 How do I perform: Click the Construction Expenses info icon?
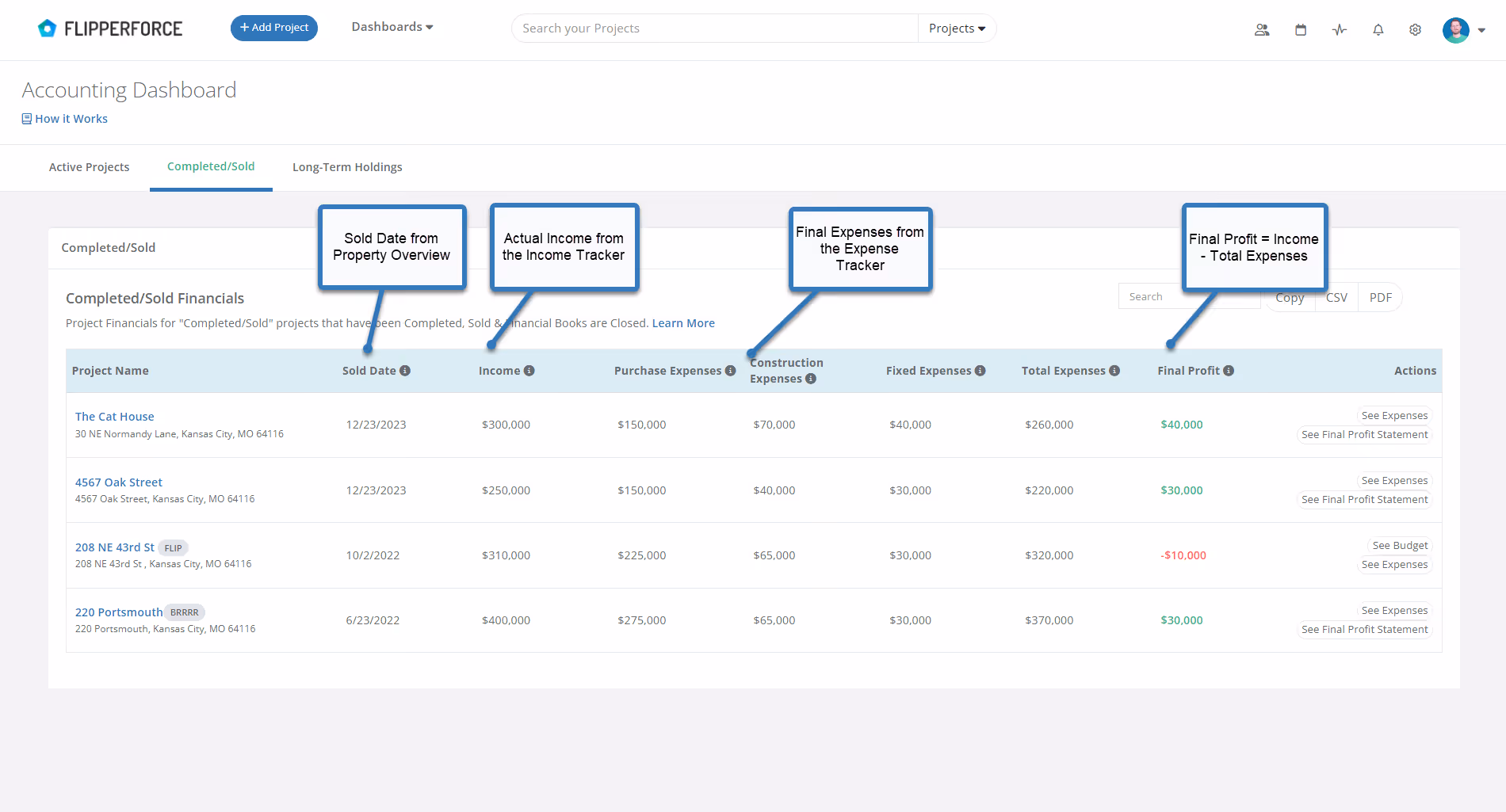811,379
